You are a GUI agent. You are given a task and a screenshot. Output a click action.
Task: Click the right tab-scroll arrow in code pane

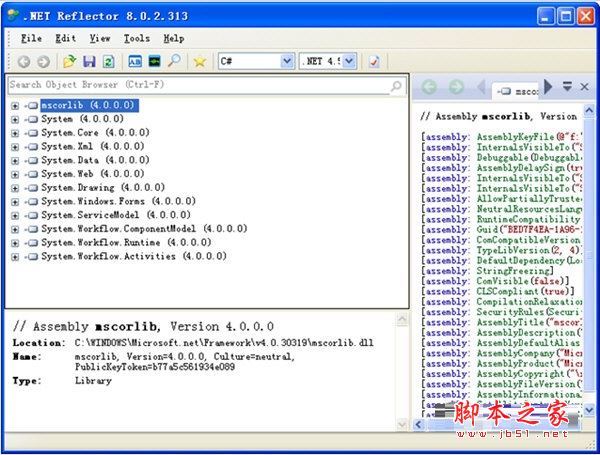[548, 86]
